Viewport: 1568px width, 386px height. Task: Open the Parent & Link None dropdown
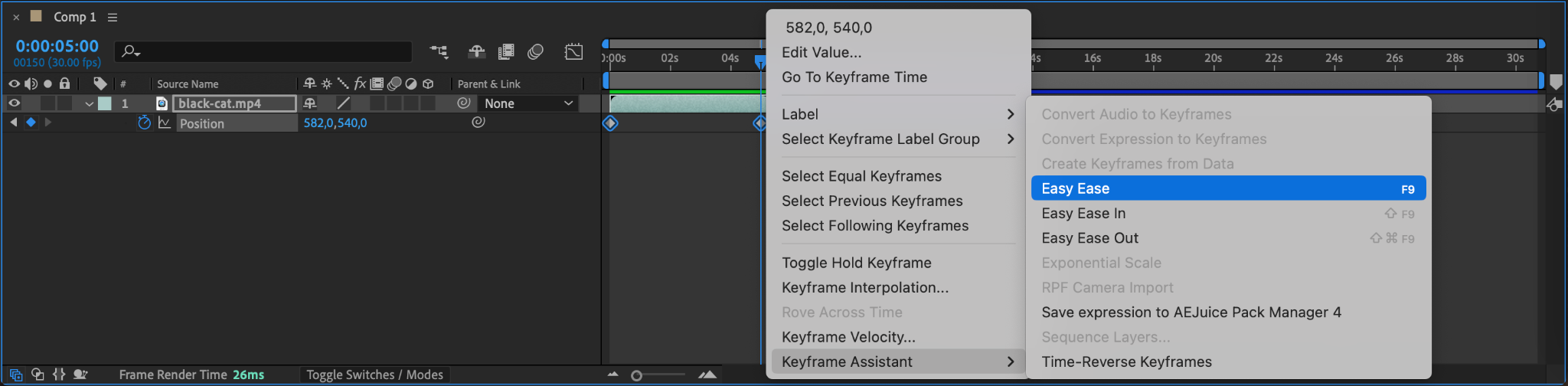(528, 103)
